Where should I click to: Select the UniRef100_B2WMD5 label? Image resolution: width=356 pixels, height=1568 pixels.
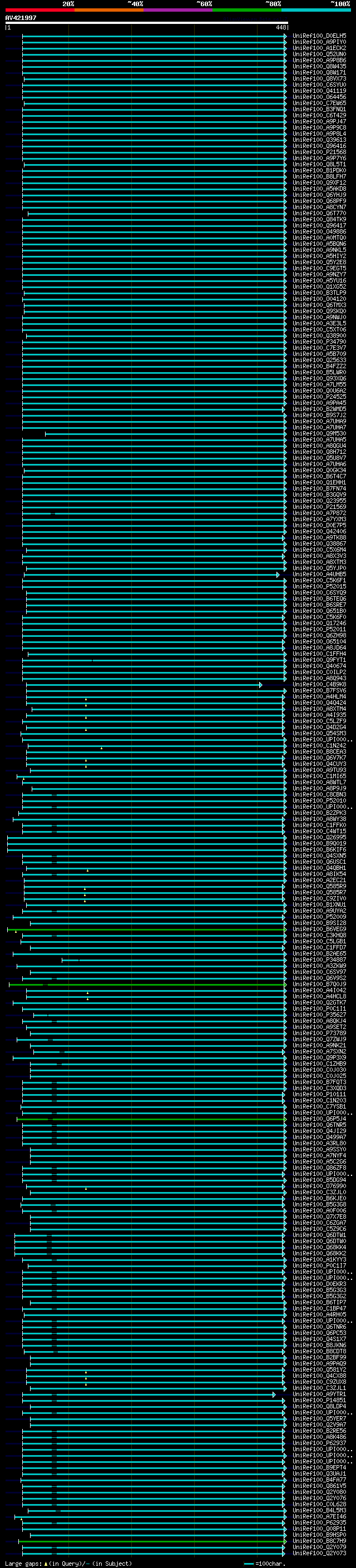(x=319, y=409)
